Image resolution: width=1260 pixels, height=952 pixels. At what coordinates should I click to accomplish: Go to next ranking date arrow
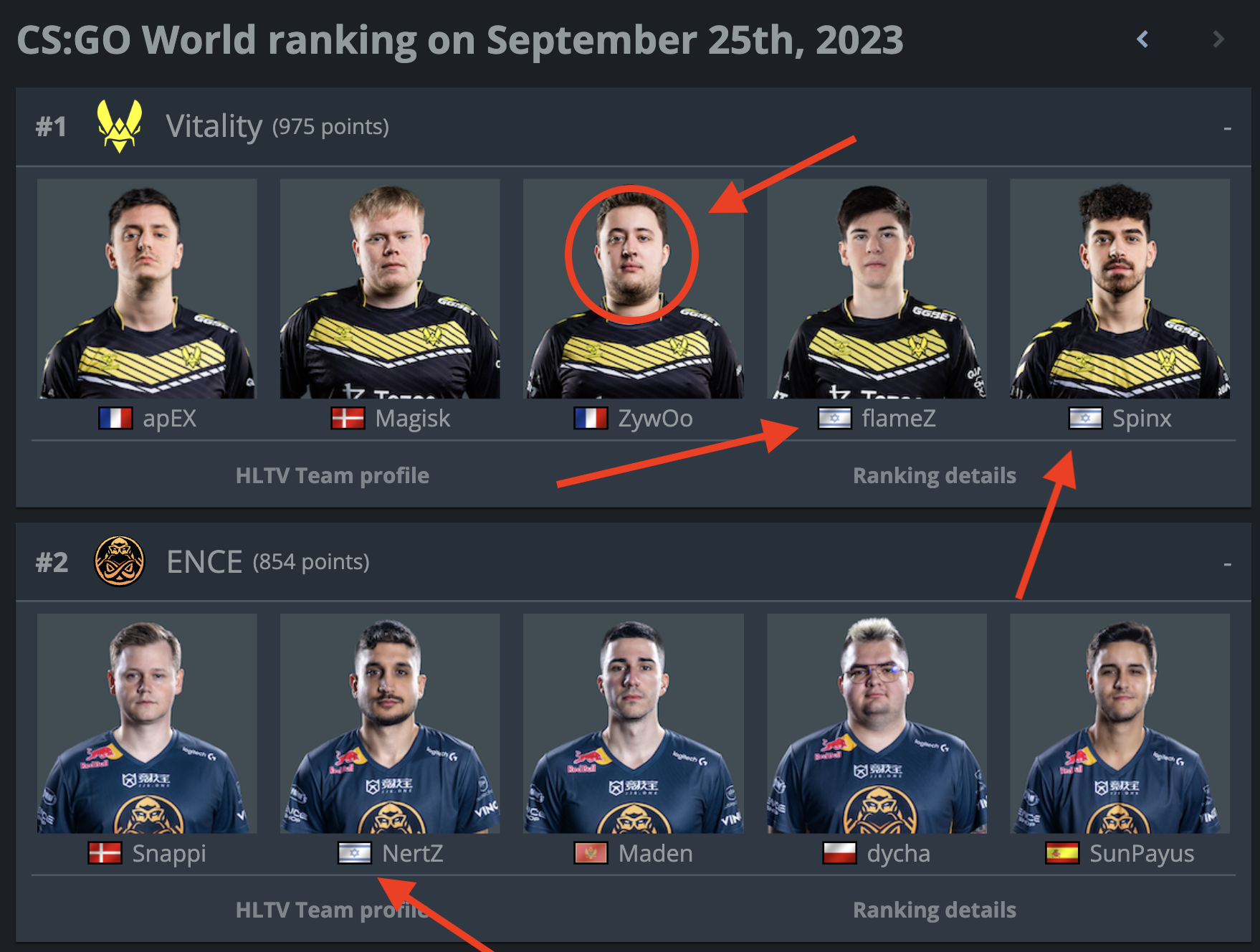(x=1218, y=39)
